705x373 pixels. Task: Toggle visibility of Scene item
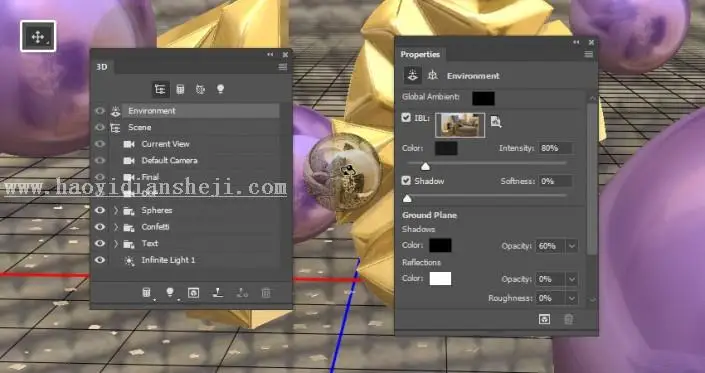tap(100, 127)
